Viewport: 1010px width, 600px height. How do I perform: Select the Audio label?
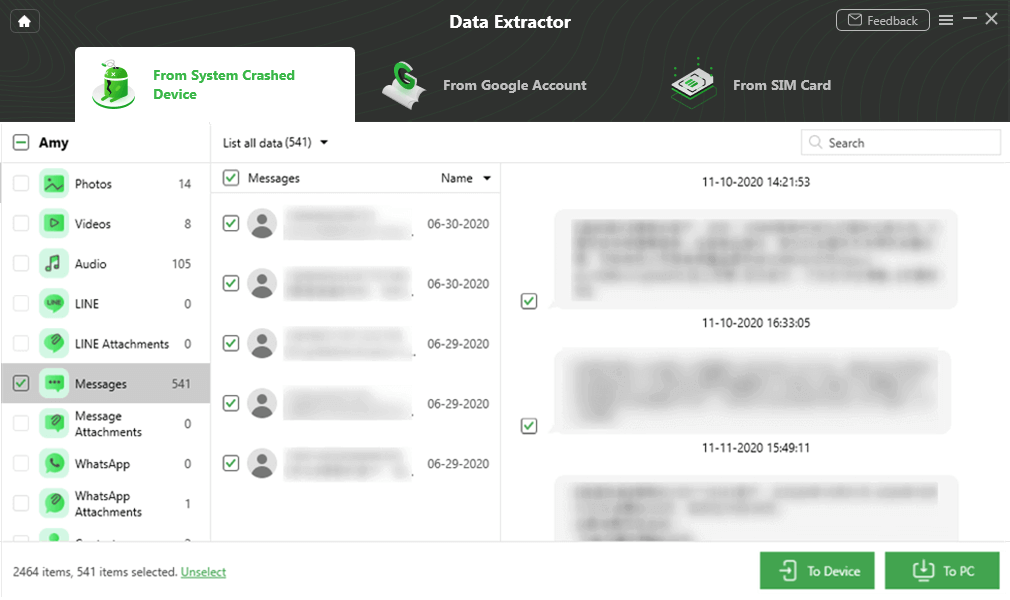91,264
